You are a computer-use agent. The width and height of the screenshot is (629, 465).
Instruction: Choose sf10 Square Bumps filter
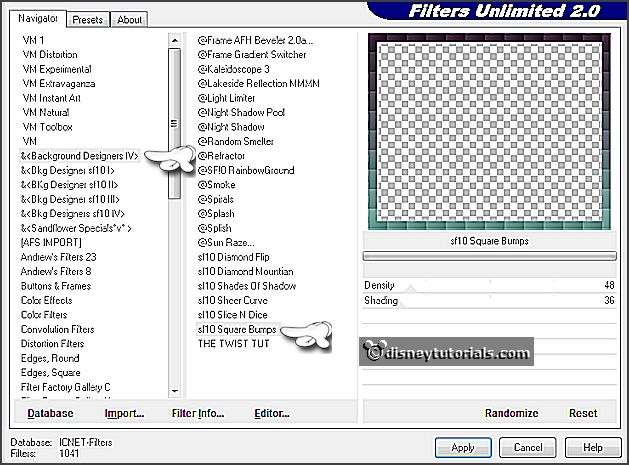click(x=237, y=329)
